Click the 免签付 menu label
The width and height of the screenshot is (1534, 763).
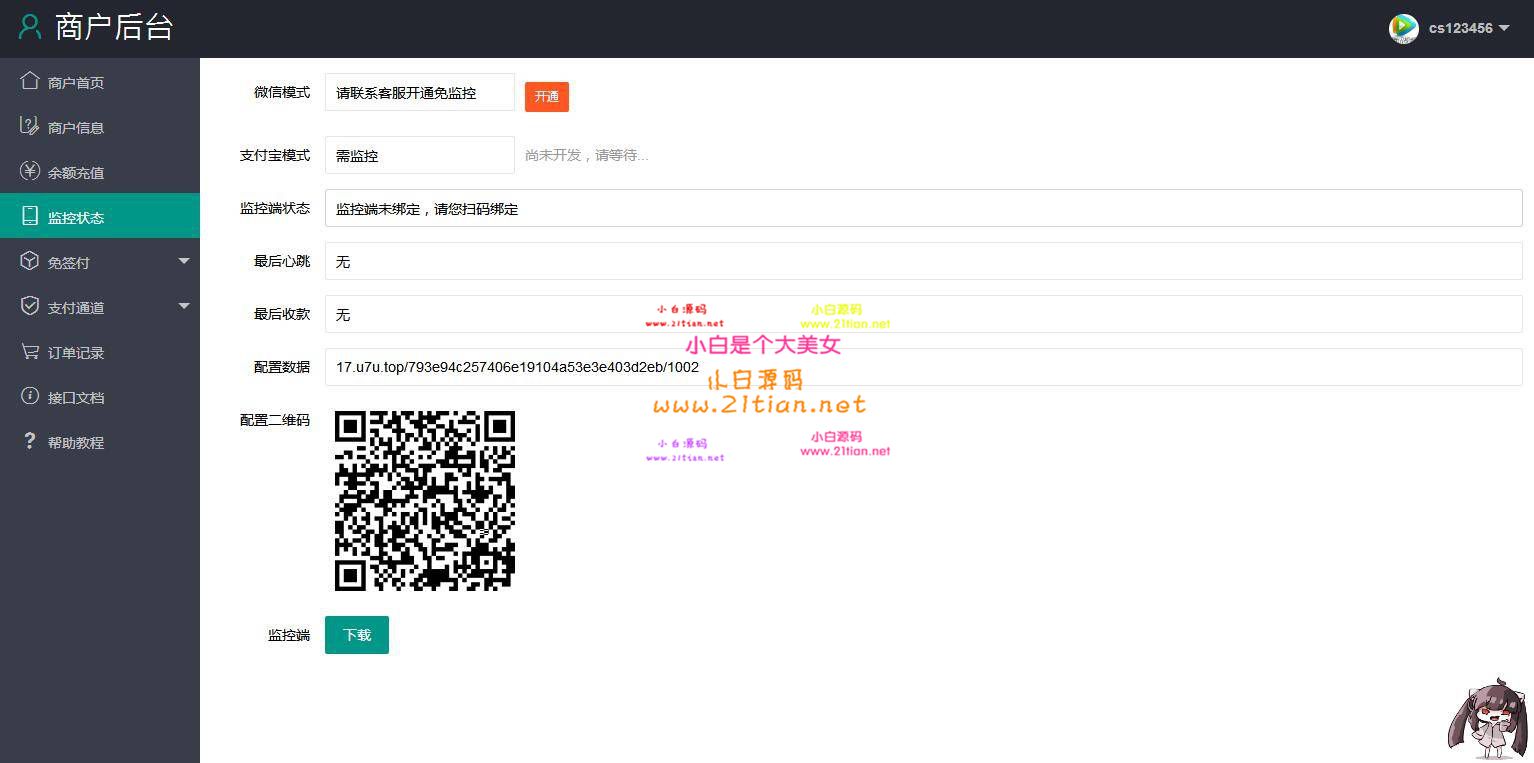coord(69,263)
